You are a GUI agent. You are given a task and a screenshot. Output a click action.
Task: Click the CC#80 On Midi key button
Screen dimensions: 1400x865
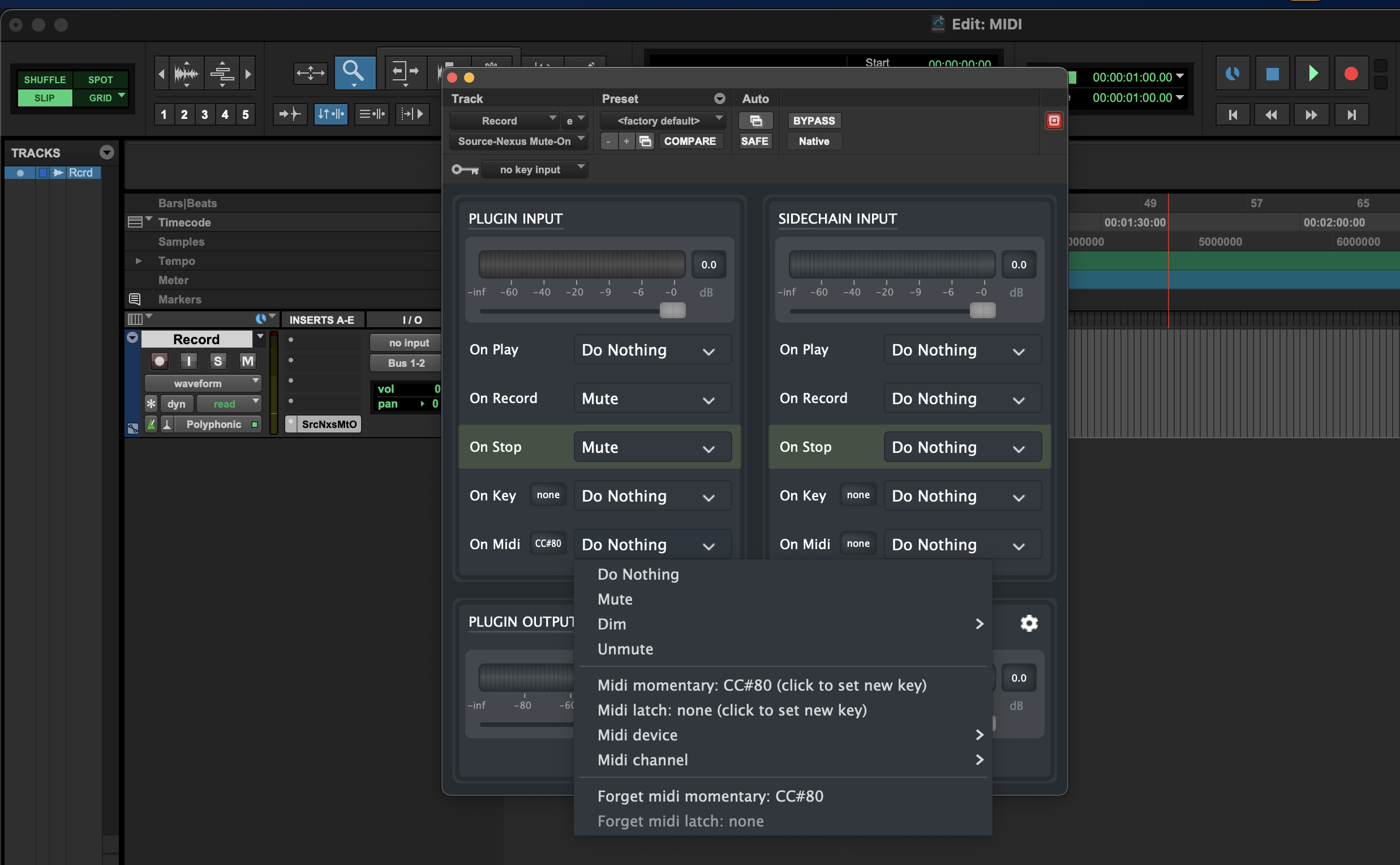click(547, 543)
